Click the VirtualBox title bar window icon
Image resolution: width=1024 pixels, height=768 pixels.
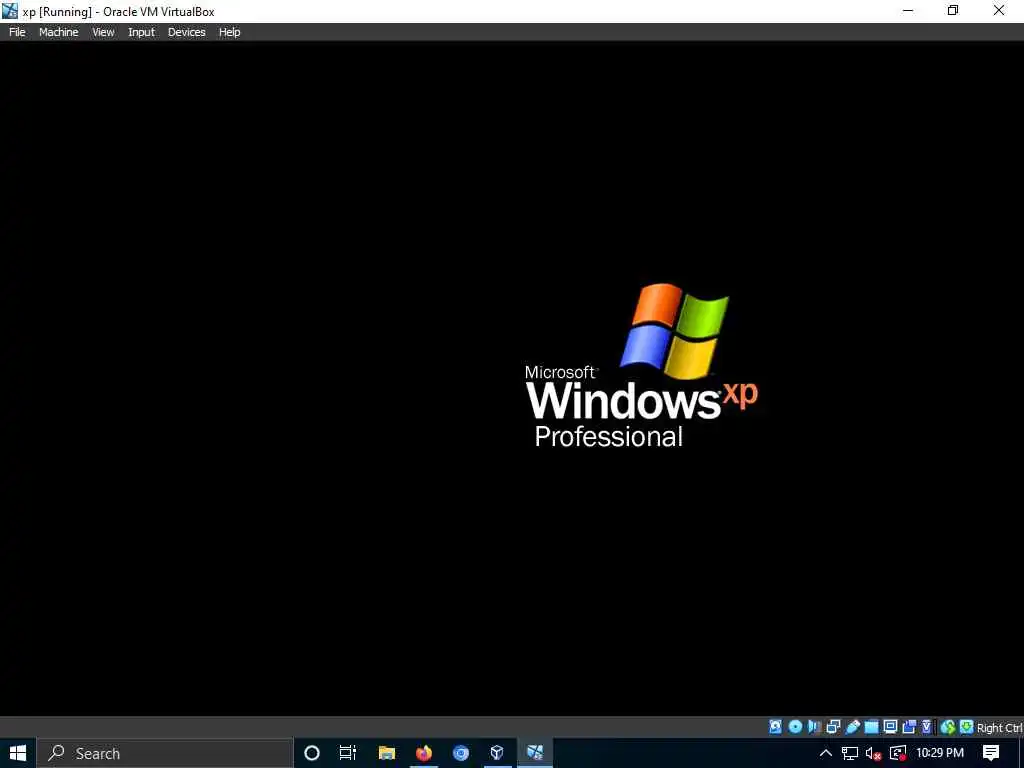10,11
